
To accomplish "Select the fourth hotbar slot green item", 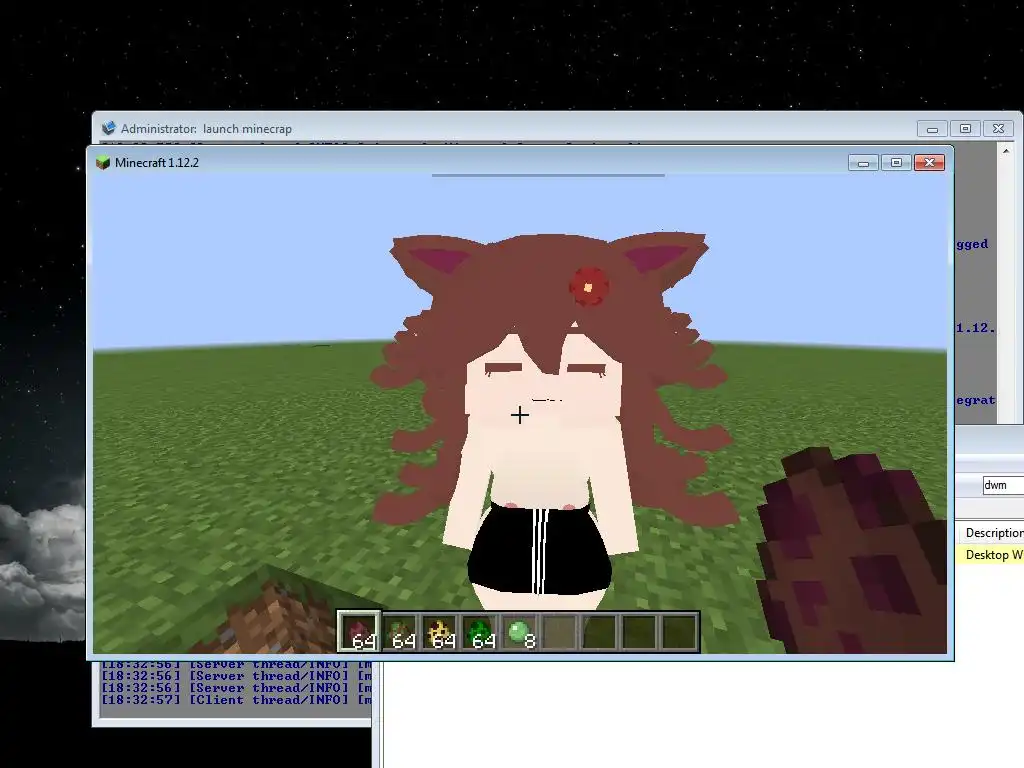I will click(x=479, y=632).
